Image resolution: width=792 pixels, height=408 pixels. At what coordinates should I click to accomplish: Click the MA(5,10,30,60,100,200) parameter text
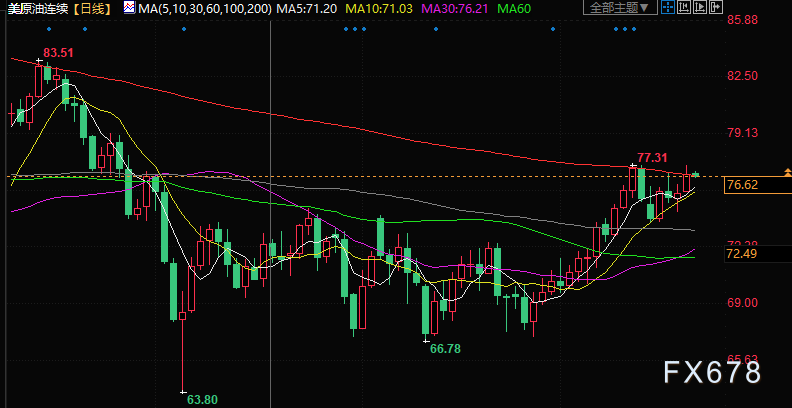tap(206, 8)
